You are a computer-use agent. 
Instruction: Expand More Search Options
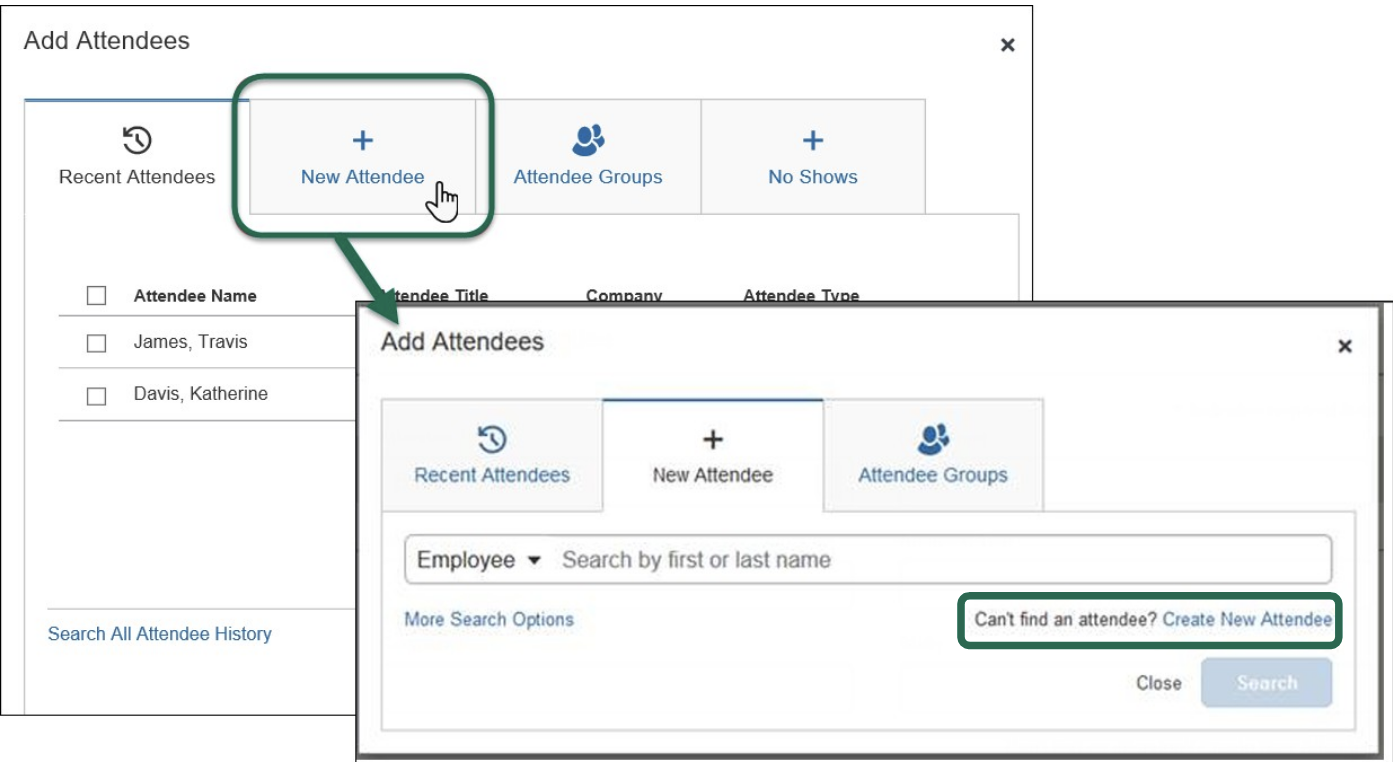point(489,620)
